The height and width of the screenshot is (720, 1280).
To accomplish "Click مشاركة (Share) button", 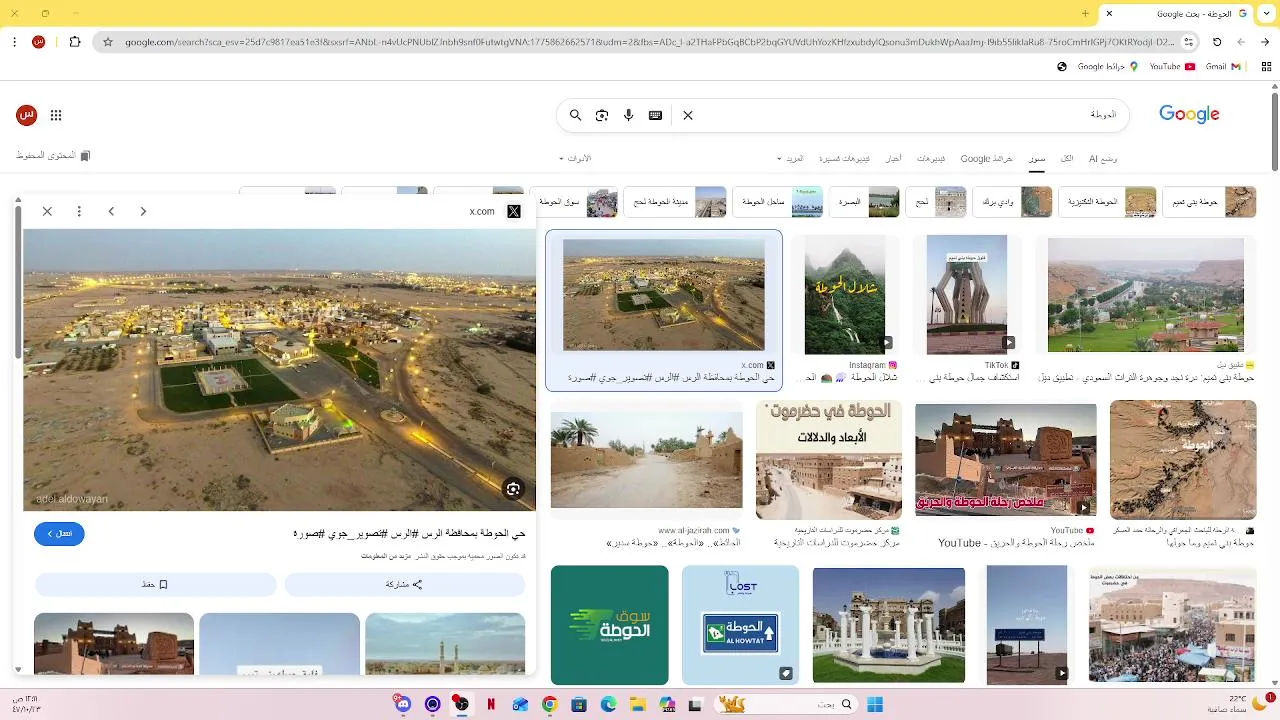I will pos(404,584).
